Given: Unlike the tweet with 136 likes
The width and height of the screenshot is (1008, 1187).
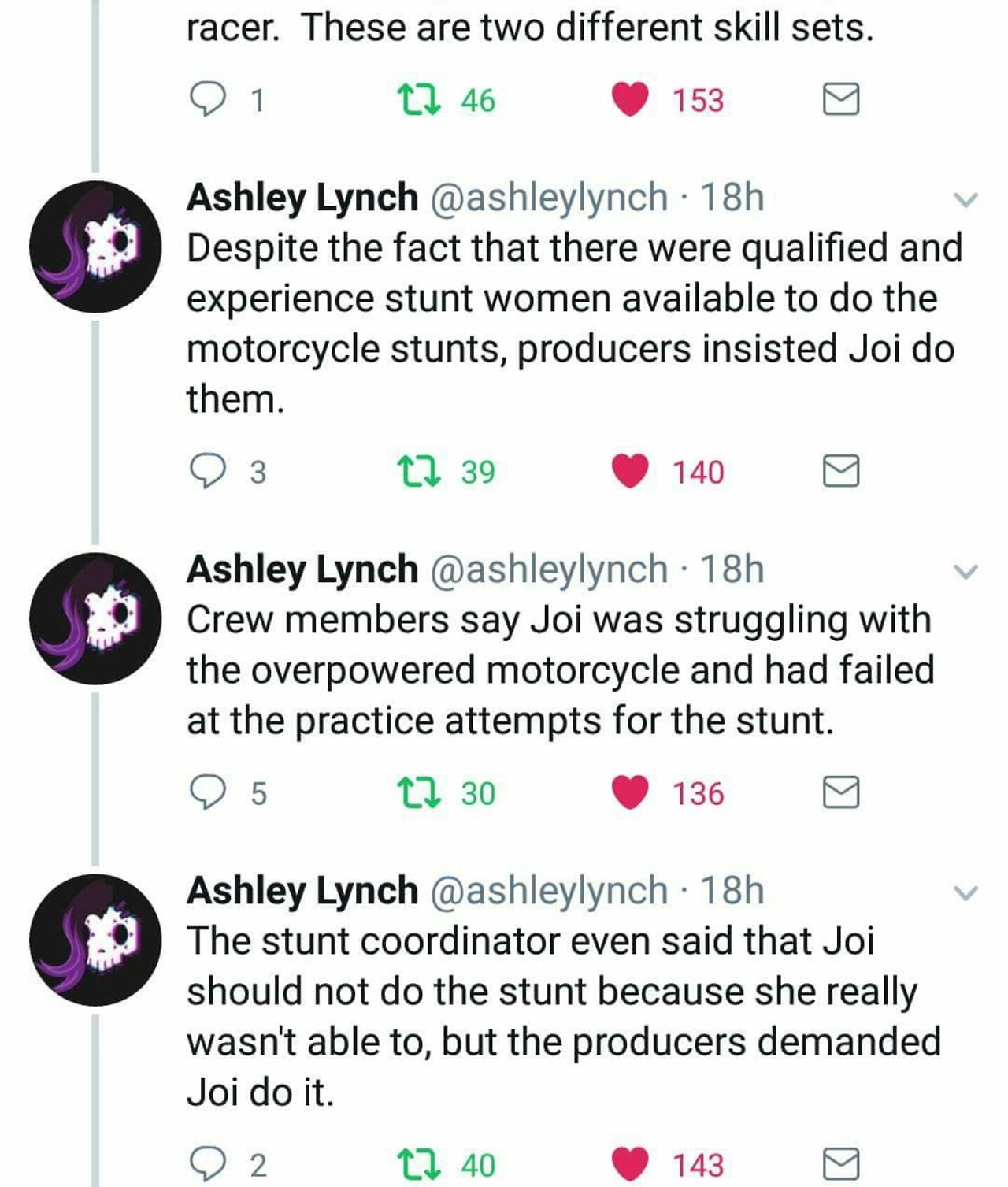Looking at the screenshot, I should click(x=630, y=793).
